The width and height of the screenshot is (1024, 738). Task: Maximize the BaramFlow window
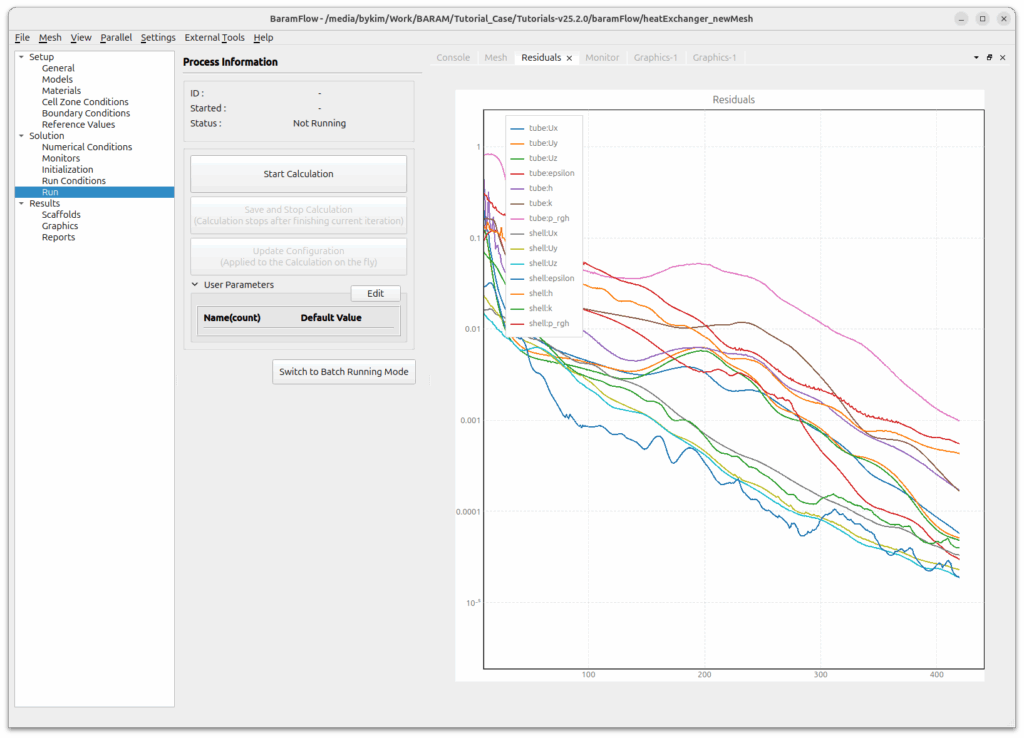(x=982, y=19)
